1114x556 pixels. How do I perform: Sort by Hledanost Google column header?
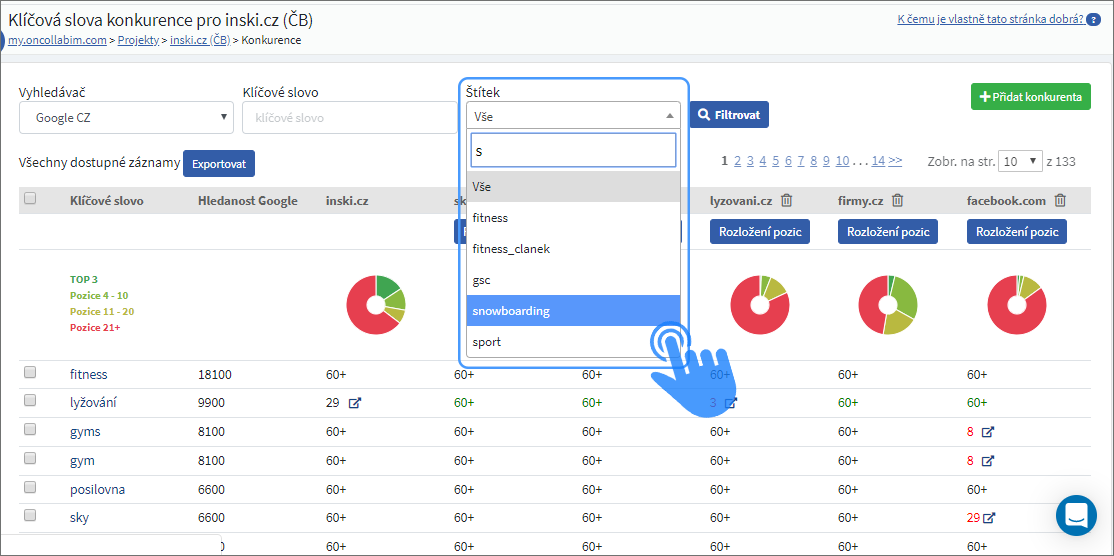click(x=247, y=201)
